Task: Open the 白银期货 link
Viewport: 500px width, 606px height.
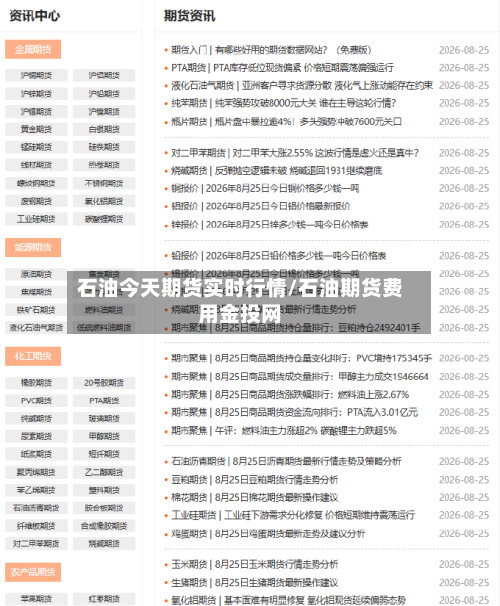Action: pyautogui.click(x=104, y=129)
